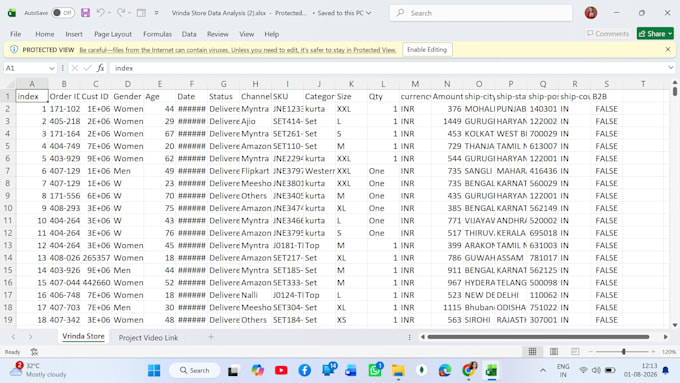This screenshot has height=383, width=680.
Task: Expand the formula bar chevron
Action: 671,68
